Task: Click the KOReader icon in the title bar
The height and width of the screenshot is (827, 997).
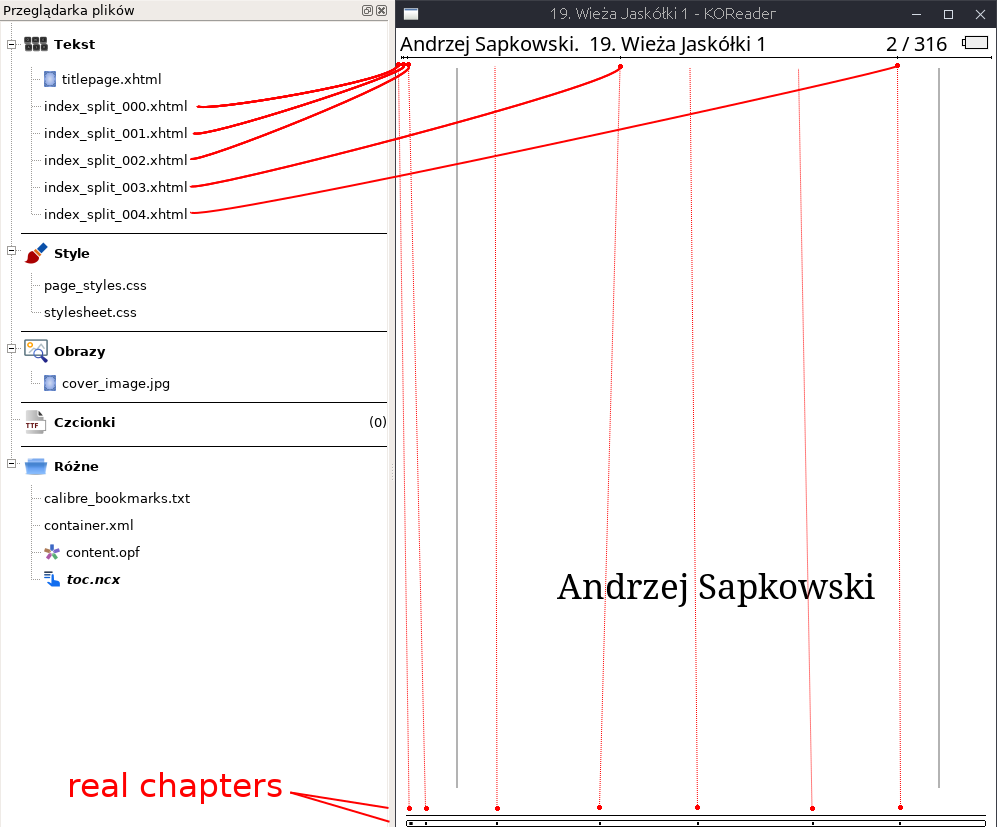Action: [x=410, y=14]
